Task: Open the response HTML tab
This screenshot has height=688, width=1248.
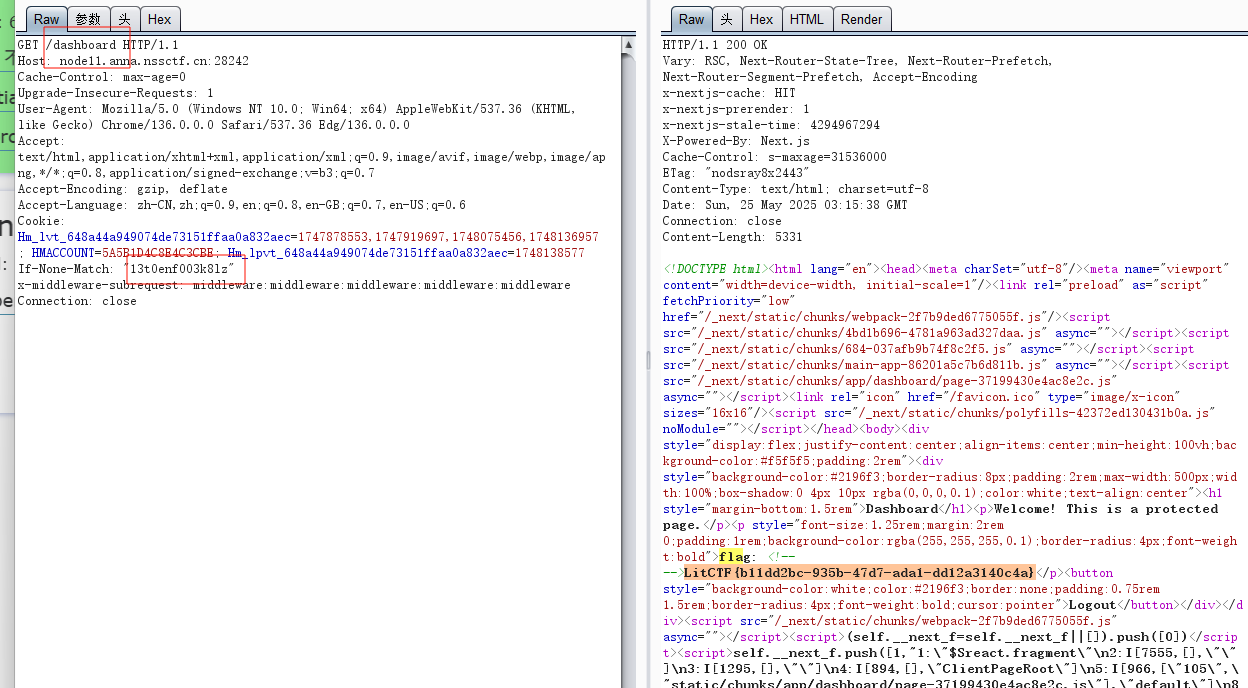Action: click(x=806, y=19)
